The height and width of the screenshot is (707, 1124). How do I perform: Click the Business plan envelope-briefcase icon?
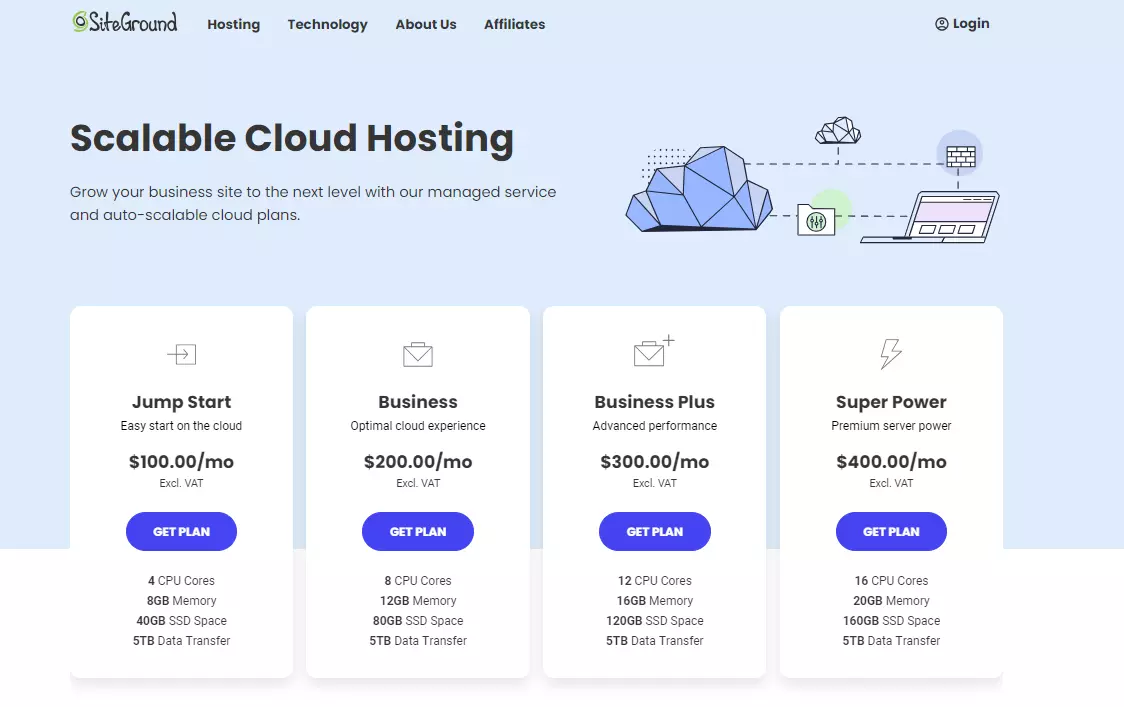[x=417, y=353]
